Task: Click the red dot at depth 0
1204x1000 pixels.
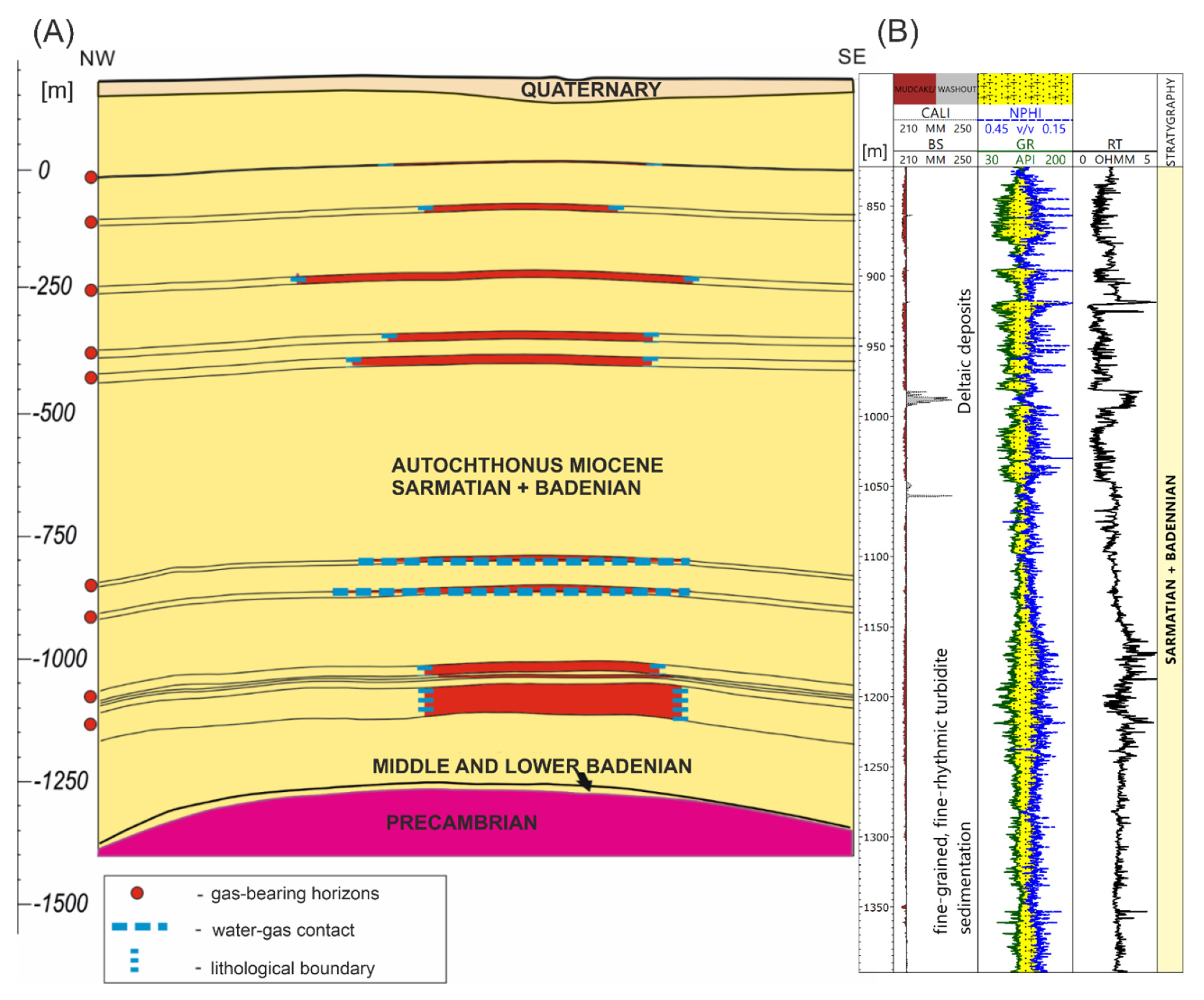Action: coord(91,177)
